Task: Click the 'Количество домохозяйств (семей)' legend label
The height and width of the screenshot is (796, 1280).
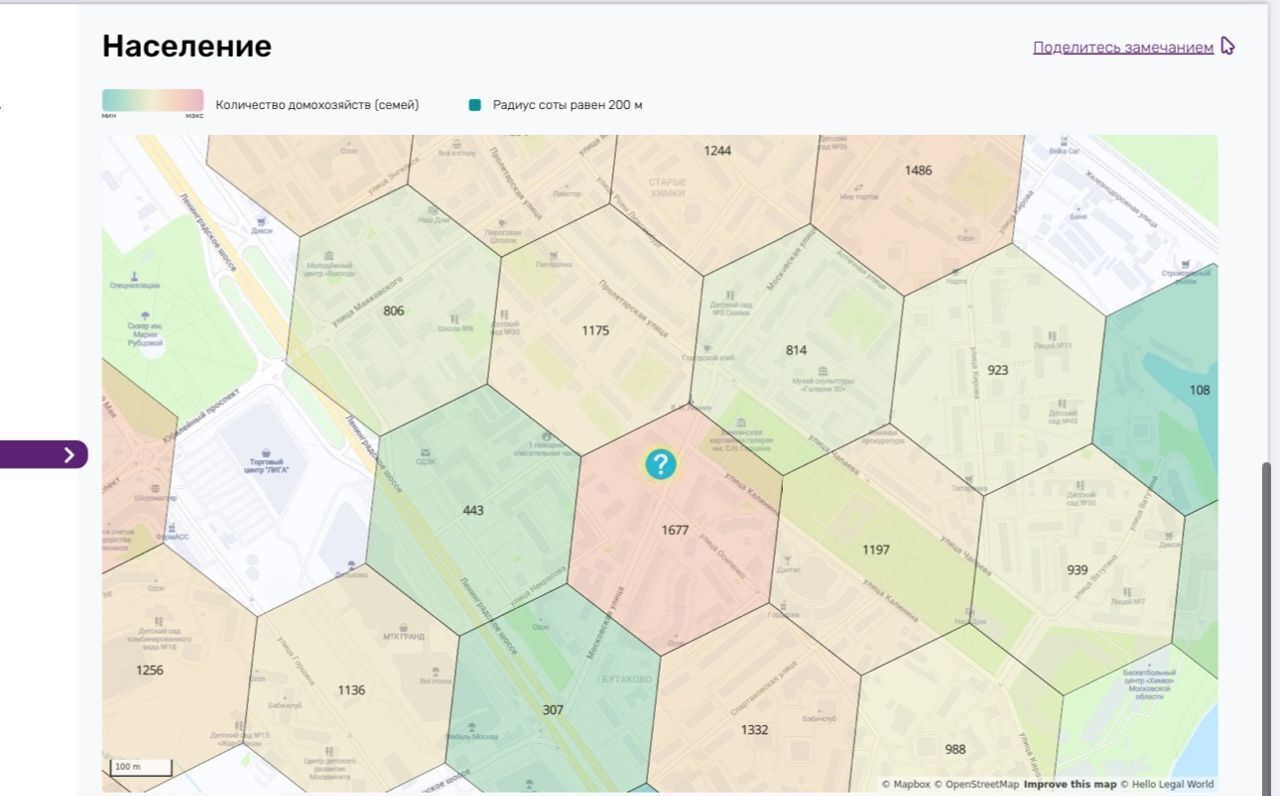Action: [x=317, y=105]
